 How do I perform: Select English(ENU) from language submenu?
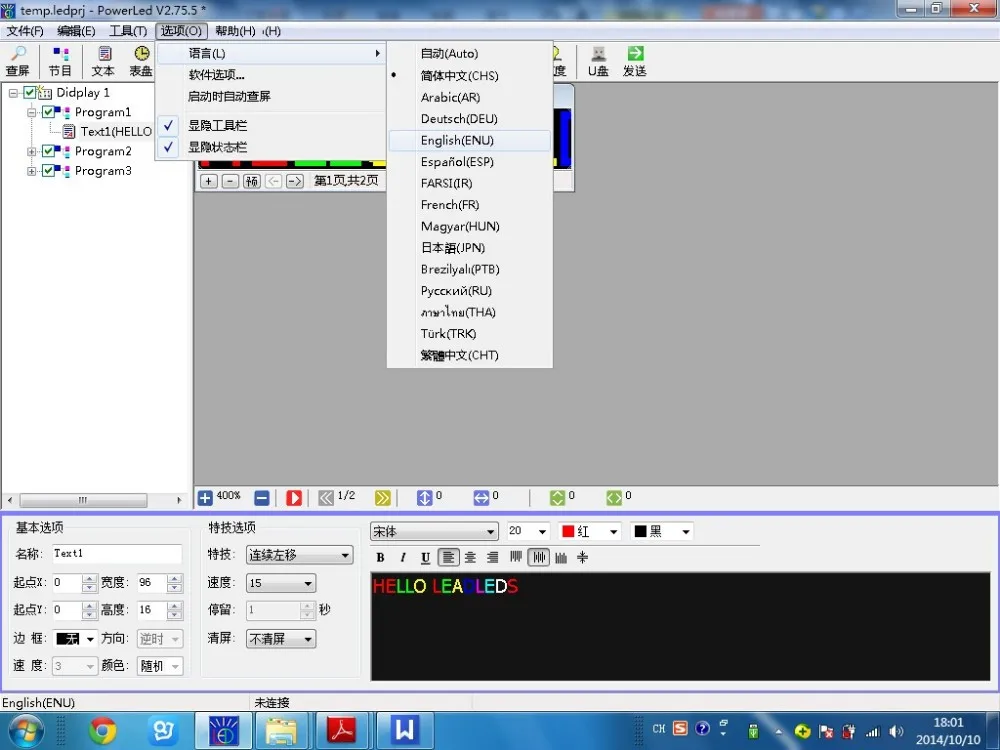[457, 141]
